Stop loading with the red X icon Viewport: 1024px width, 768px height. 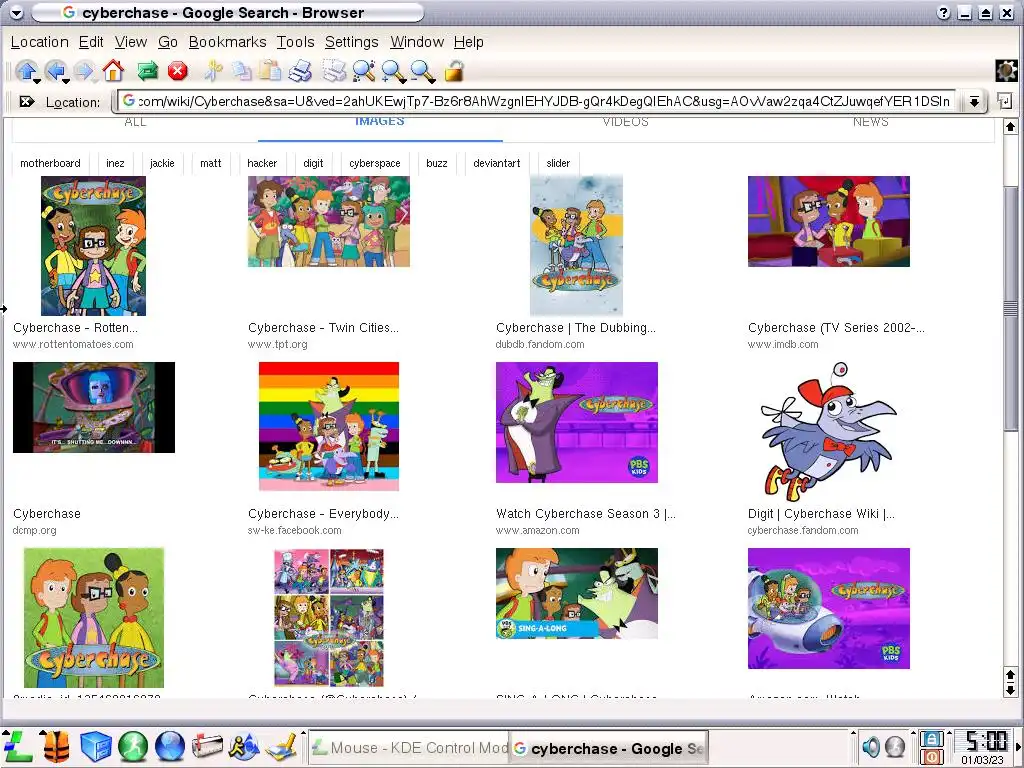[178, 71]
